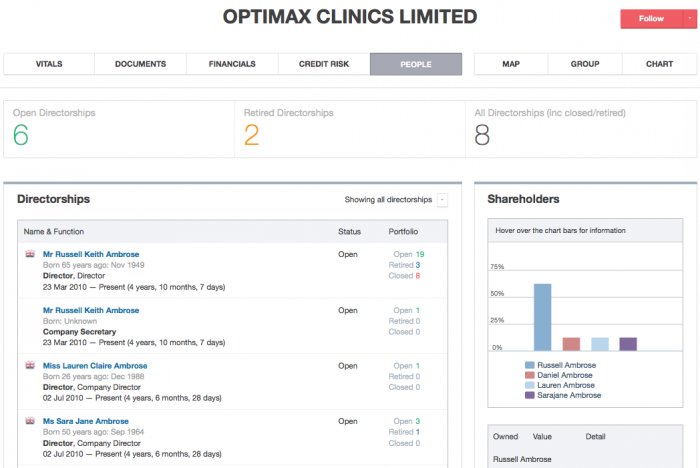Click the UK flag beside Miss Lauren Claire Ambrose

click(x=30, y=365)
